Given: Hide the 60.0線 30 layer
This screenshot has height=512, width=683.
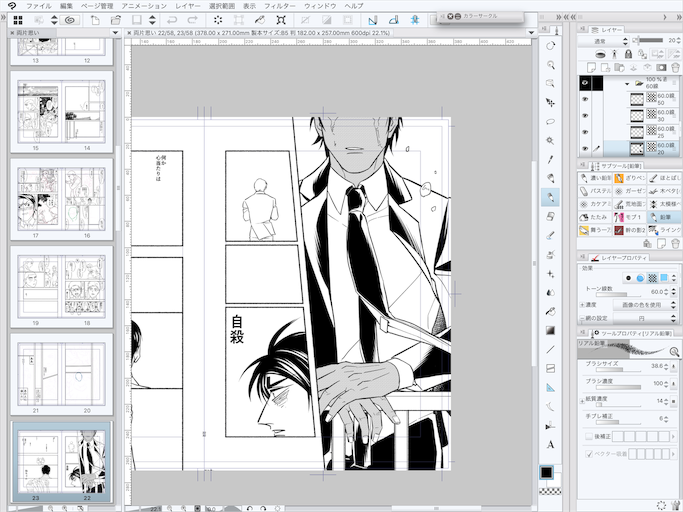Looking at the screenshot, I should [x=585, y=116].
